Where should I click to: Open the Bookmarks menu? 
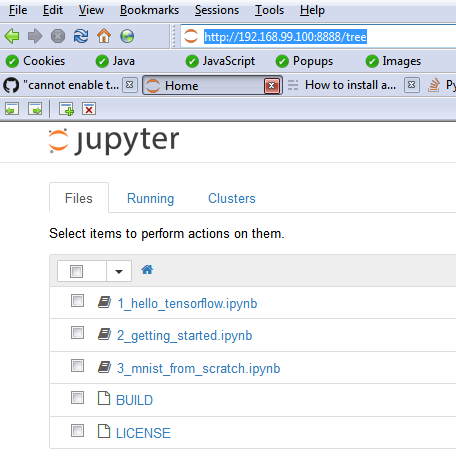click(x=149, y=10)
